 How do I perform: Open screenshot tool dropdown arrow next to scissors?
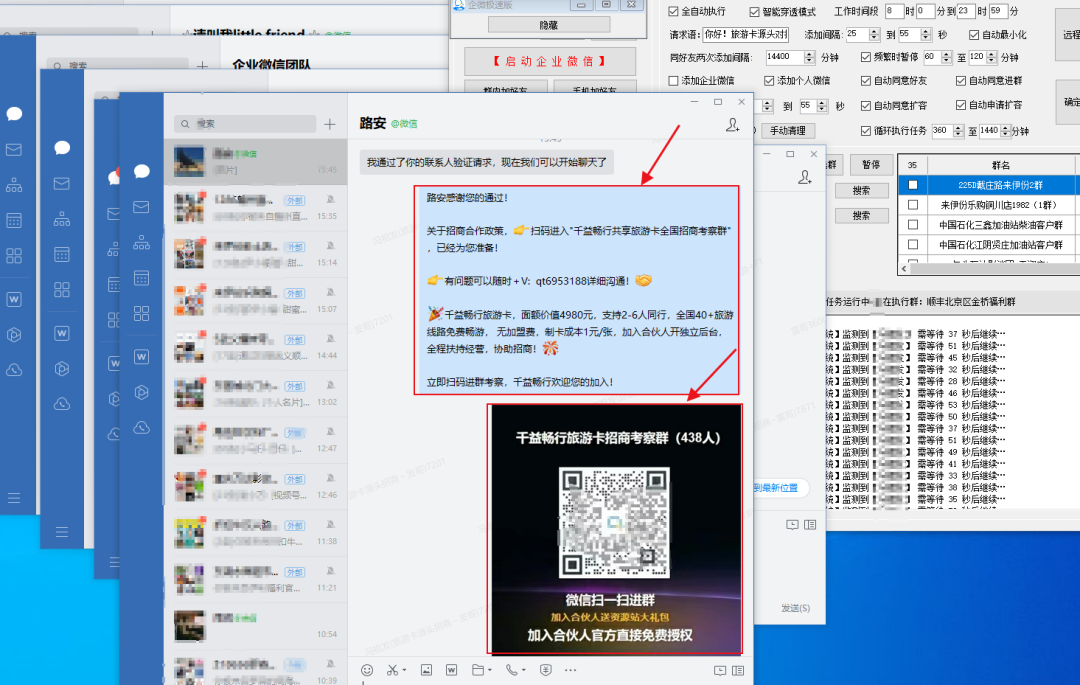404,670
